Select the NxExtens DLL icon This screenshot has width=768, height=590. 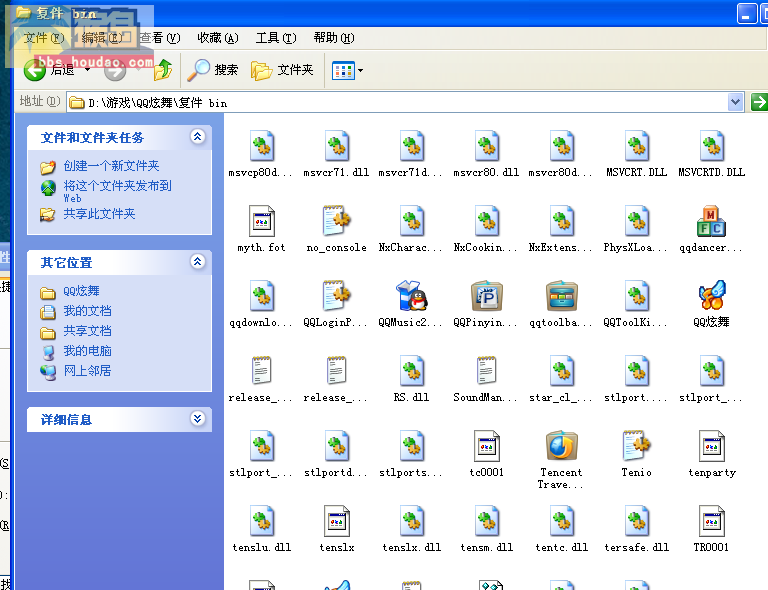(x=561, y=221)
